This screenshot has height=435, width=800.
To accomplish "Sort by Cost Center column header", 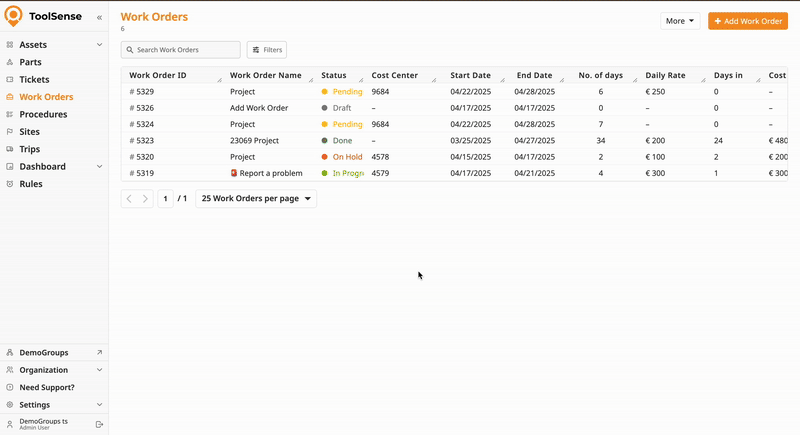I will [x=394, y=75].
